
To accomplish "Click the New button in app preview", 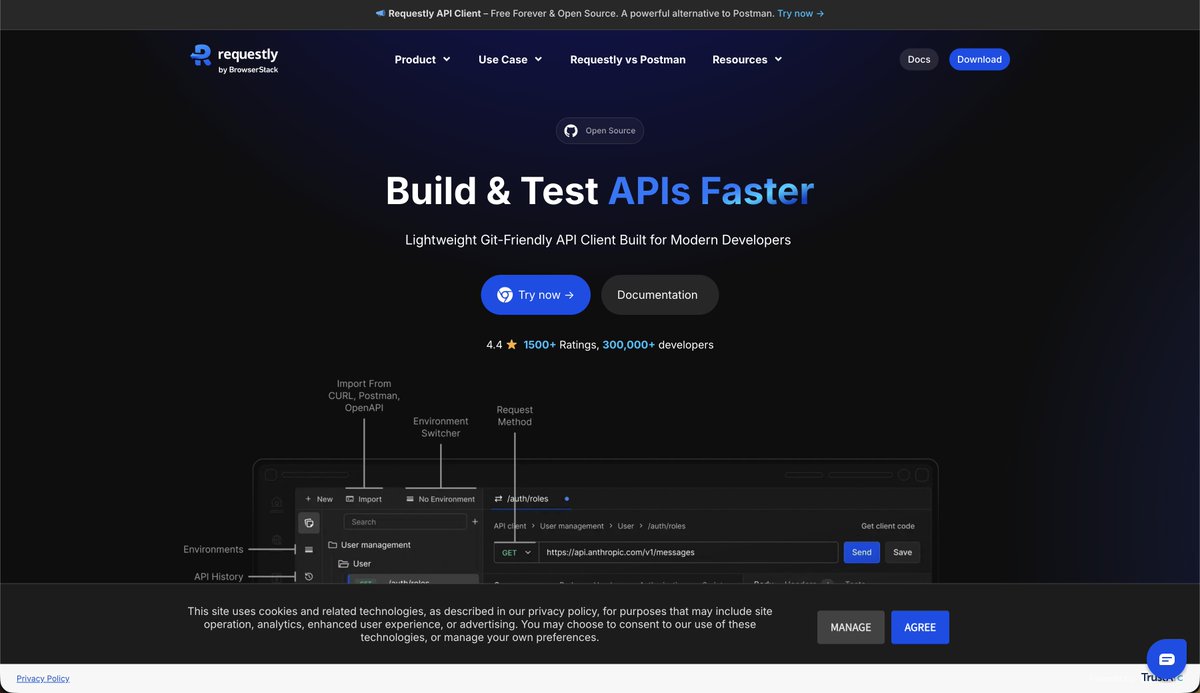I will [x=319, y=499].
